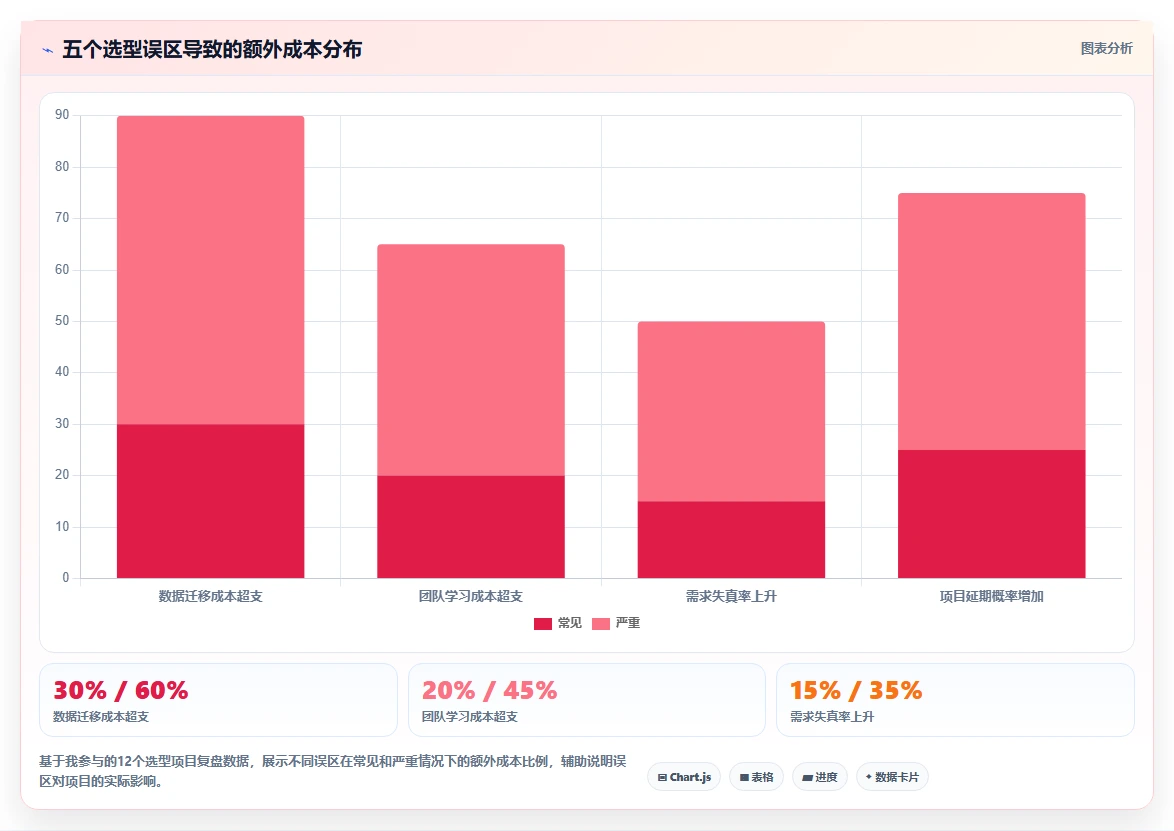1174x831 pixels.
Task: Click the light pink 需求失真率上升 bar segment
Action: 732,412
